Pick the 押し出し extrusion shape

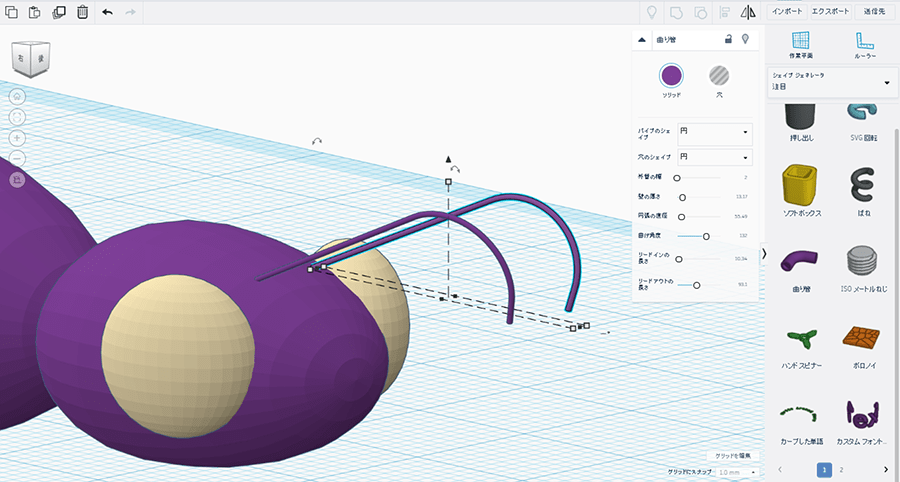tap(802, 123)
